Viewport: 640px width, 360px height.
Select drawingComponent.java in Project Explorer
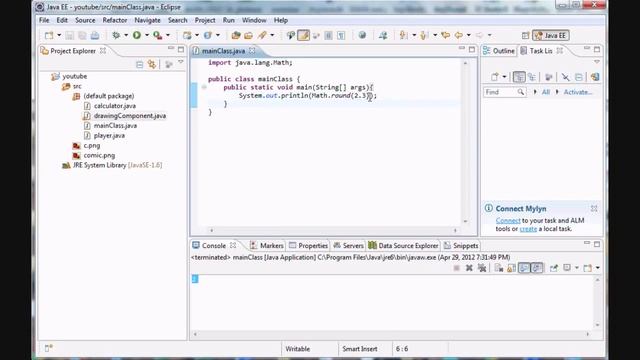(130, 116)
